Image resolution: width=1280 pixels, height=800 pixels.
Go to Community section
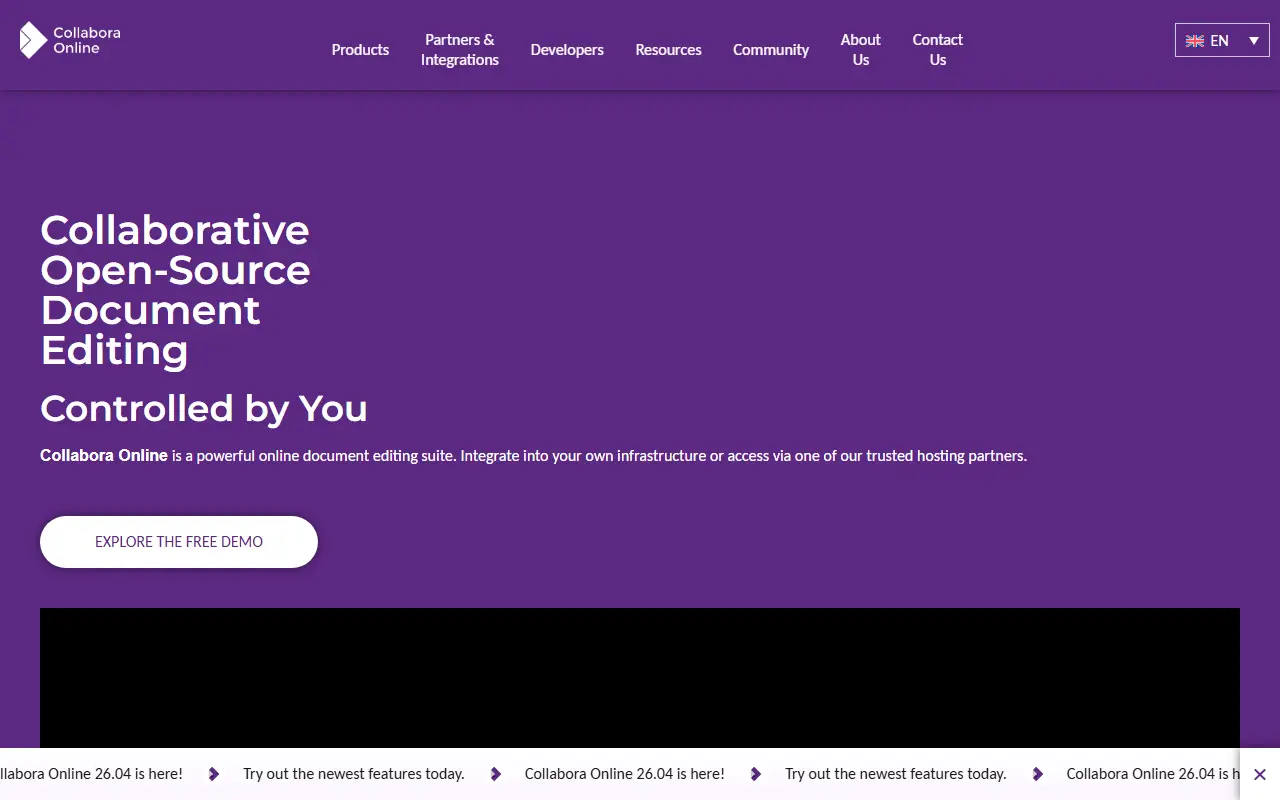771,50
